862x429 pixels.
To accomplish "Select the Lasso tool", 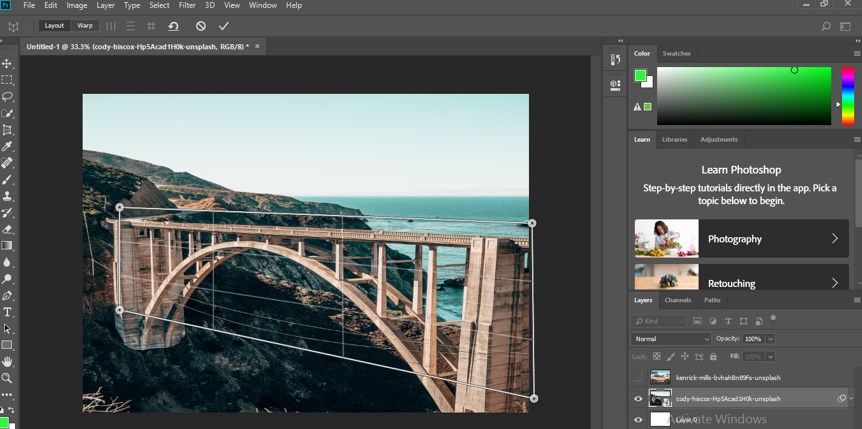I will (7, 97).
